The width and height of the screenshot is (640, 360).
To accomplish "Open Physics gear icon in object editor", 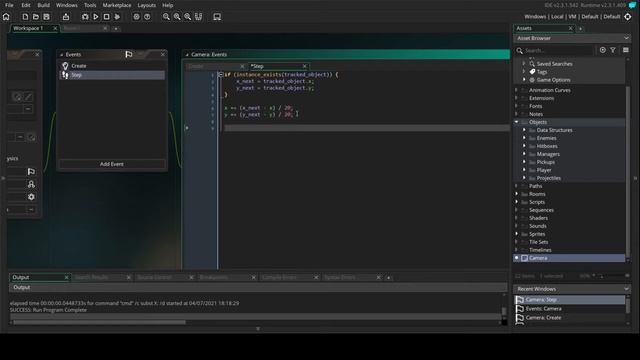I will coord(31,197).
